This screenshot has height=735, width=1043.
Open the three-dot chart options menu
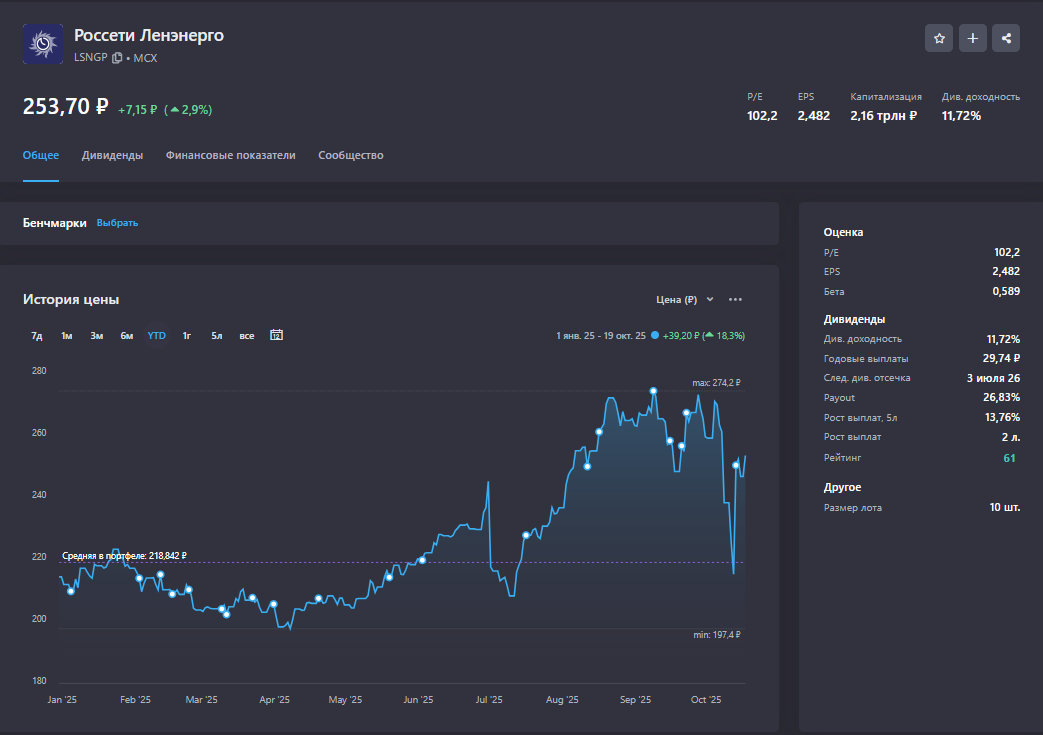[736, 299]
